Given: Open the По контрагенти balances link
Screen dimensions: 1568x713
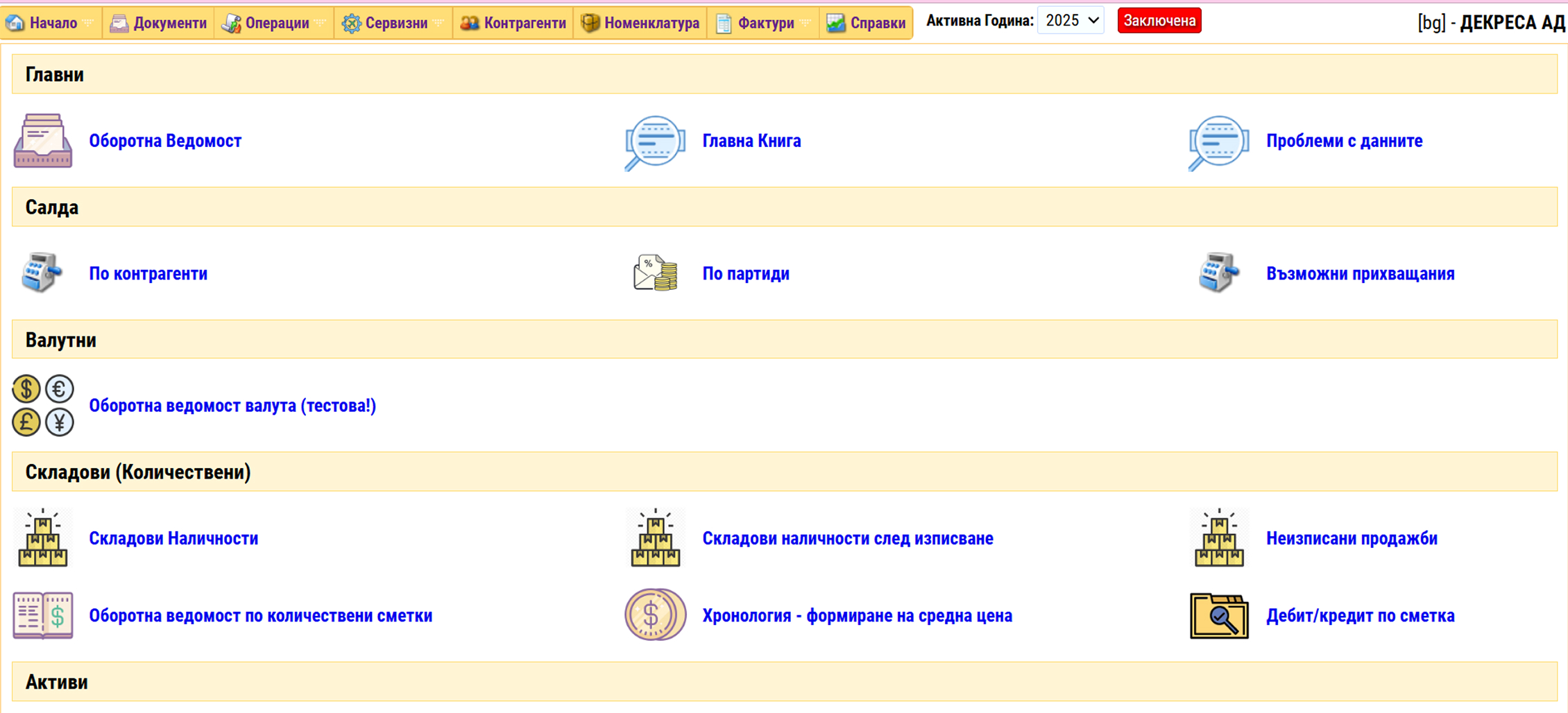Looking at the screenshot, I should (x=148, y=273).
